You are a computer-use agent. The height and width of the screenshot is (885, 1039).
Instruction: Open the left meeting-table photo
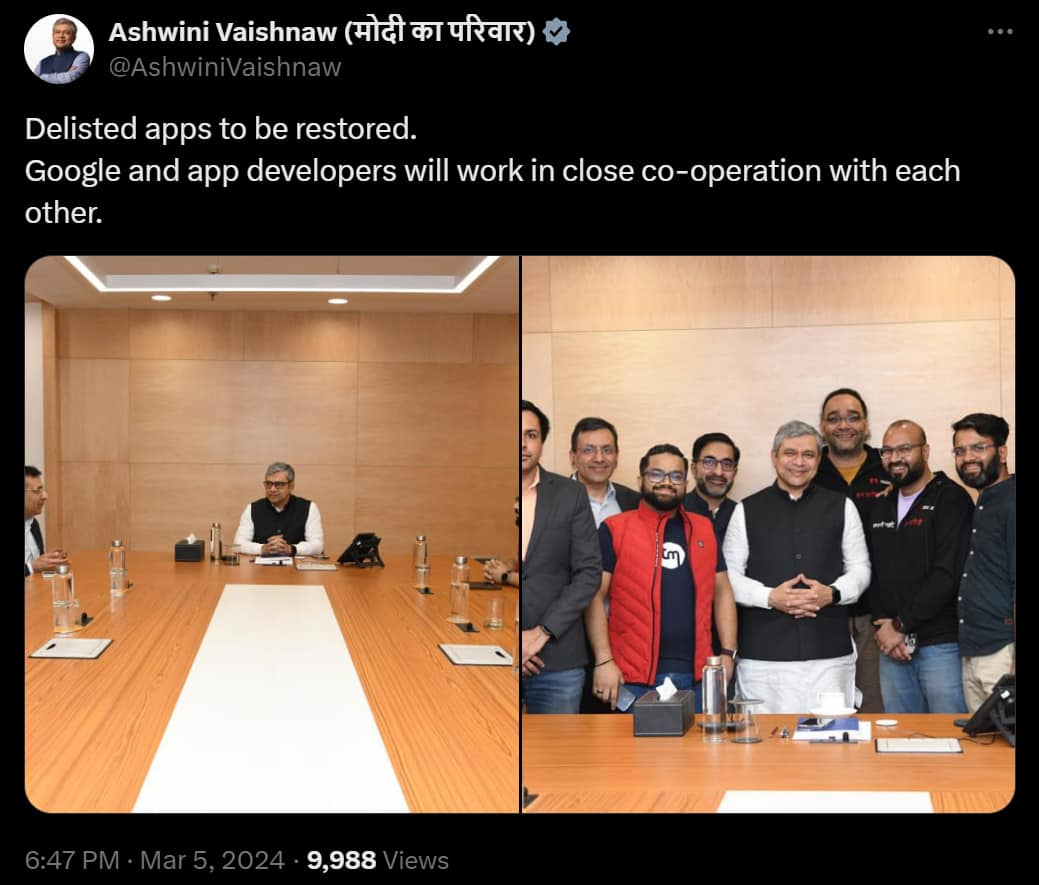pos(272,534)
